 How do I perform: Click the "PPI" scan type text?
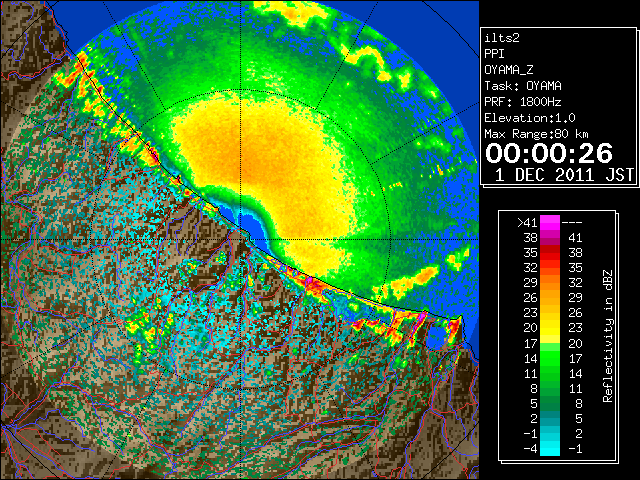point(494,54)
